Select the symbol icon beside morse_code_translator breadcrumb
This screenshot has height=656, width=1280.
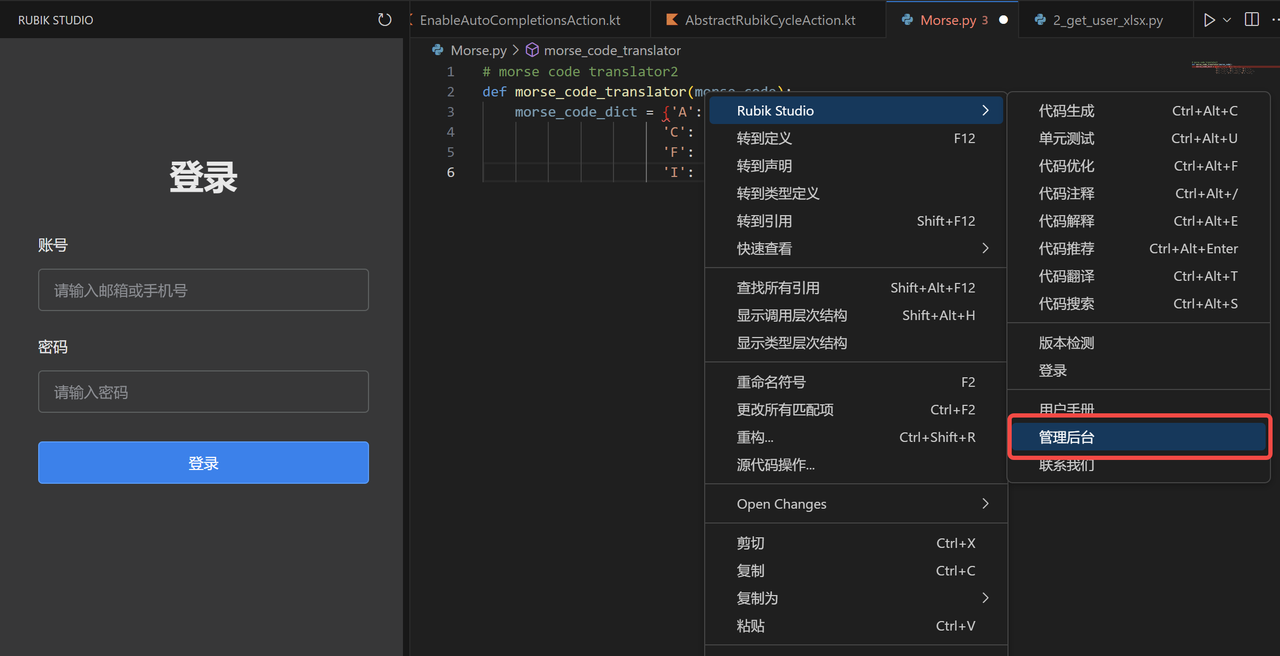[532, 50]
